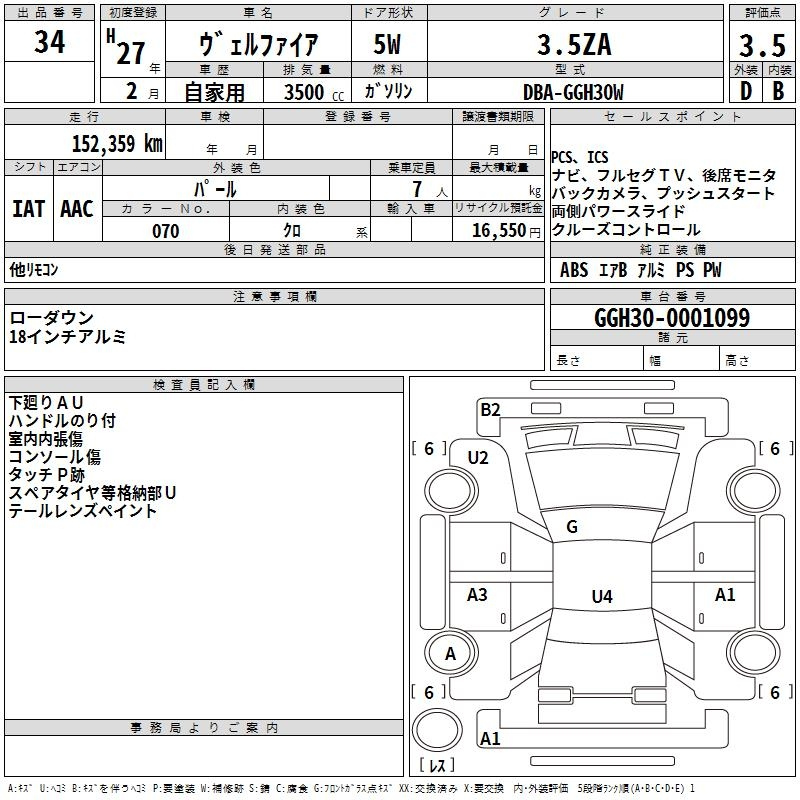Click クルーズコントロール line
The width and height of the screenshot is (800, 800).
[627, 230]
